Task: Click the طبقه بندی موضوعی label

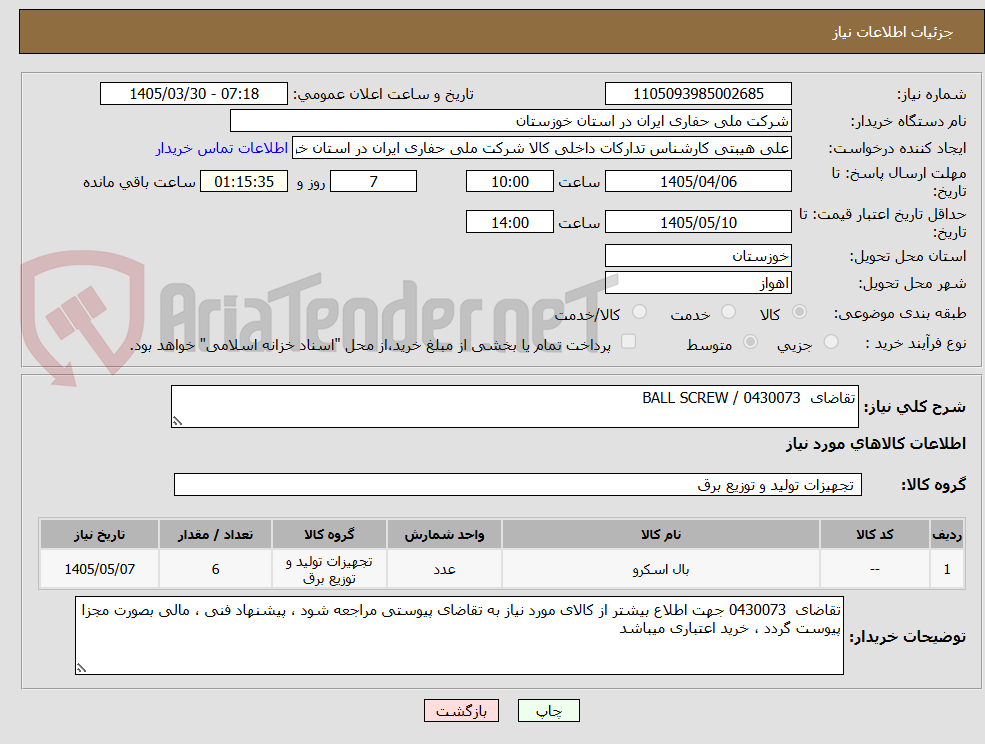Action: click(x=900, y=313)
